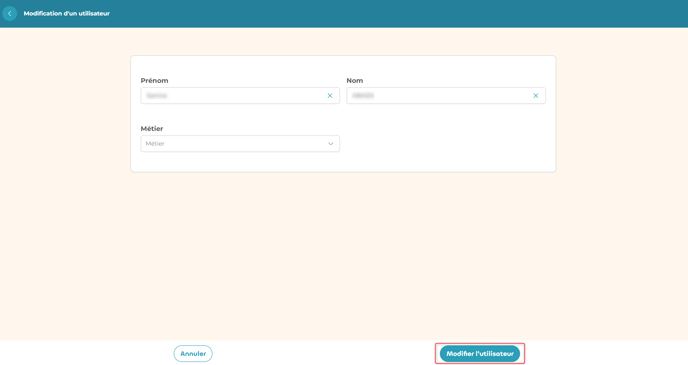Click the bold Métier label above dropdown
The height and width of the screenshot is (365, 688).
pos(152,129)
